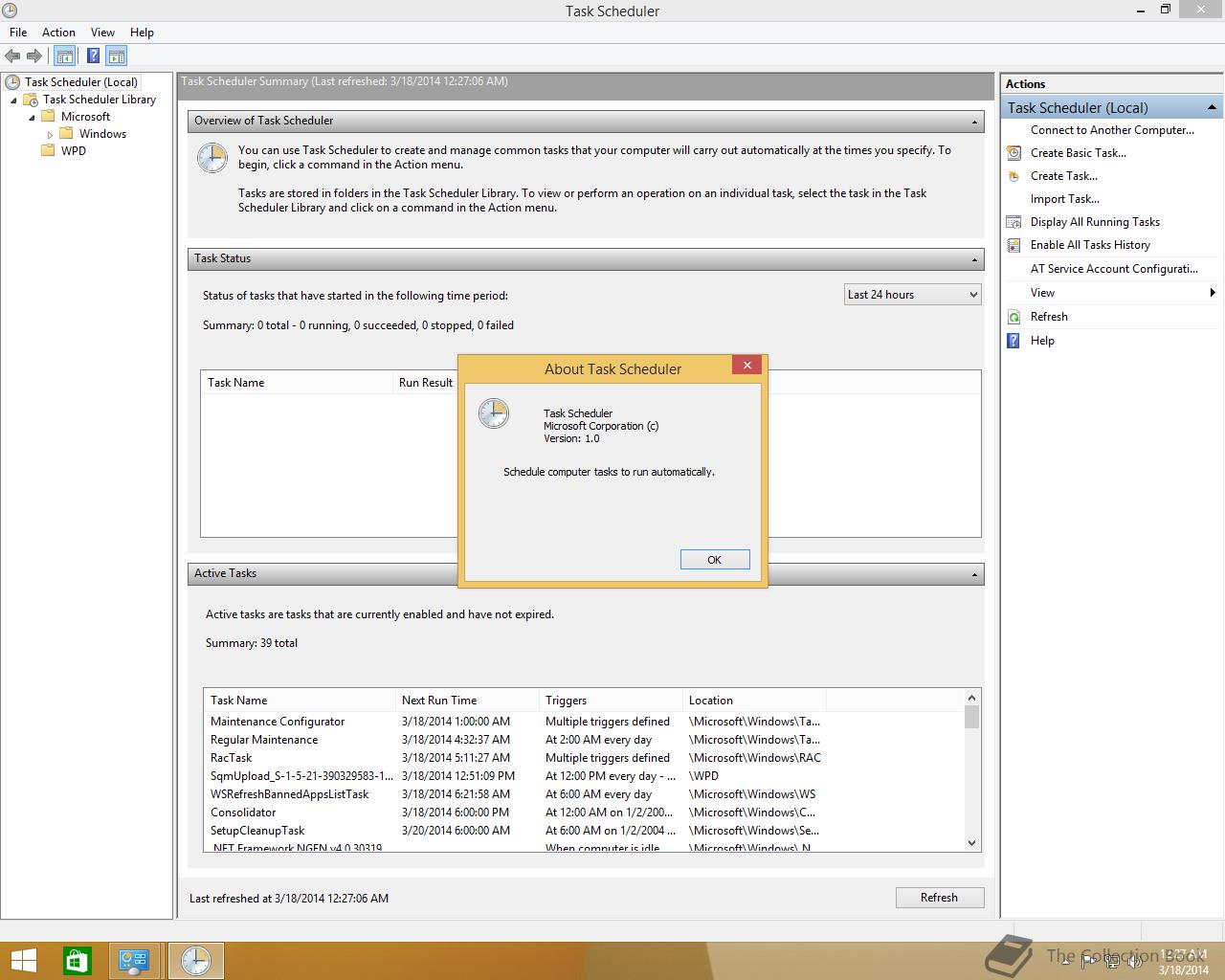
Task: Collapse the Task Scheduler Library tree node
Action: (x=13, y=100)
